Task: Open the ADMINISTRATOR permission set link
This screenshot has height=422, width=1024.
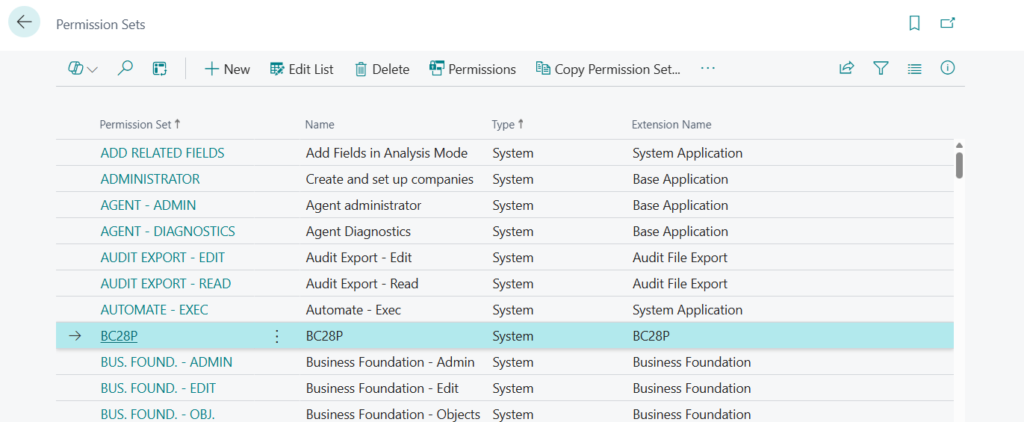Action: (x=150, y=179)
